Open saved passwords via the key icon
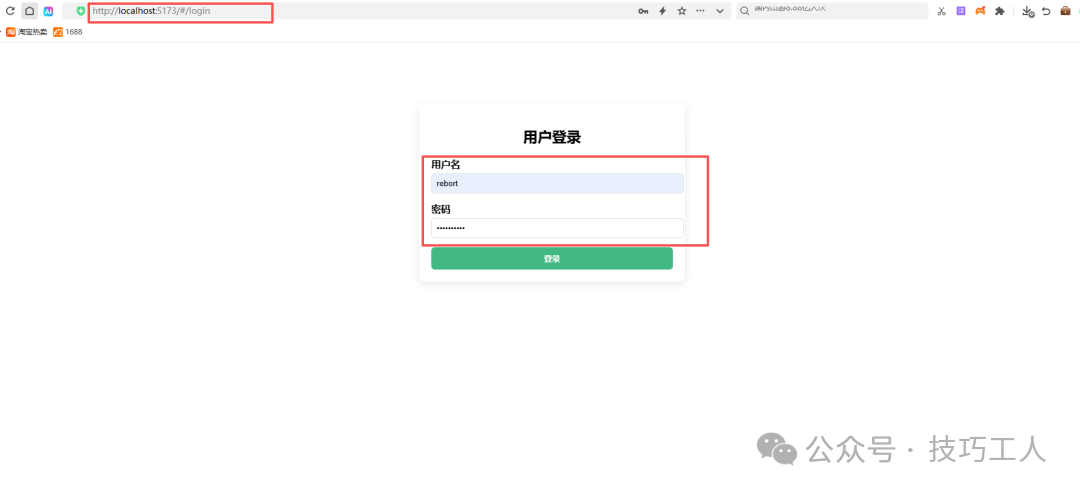The width and height of the screenshot is (1080, 492). tap(643, 11)
